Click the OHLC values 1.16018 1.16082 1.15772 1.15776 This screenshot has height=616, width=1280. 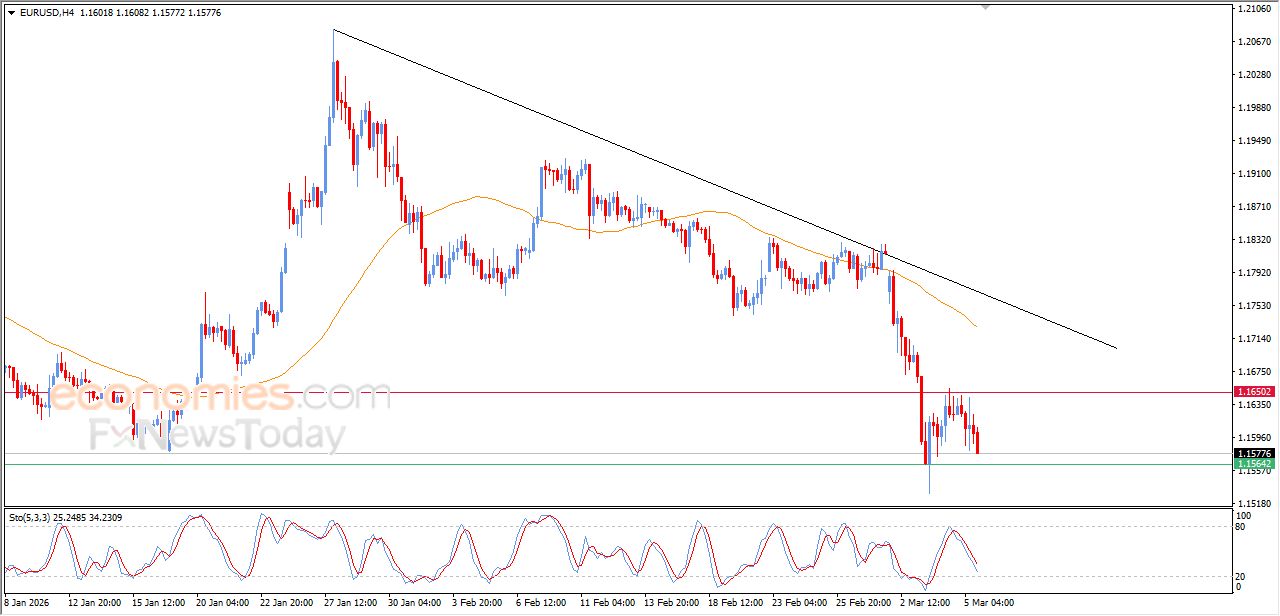point(150,13)
